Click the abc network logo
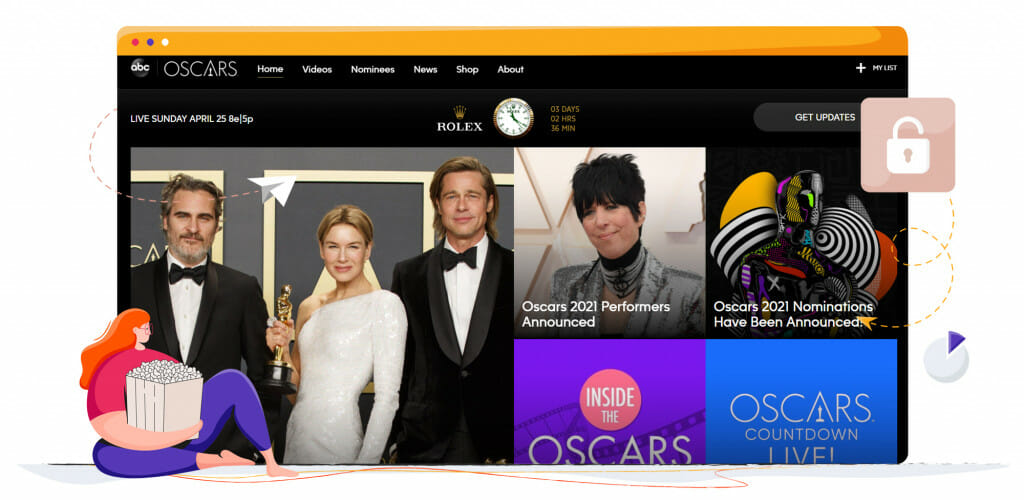Viewport: 1024px width, 500px height. pos(140,68)
